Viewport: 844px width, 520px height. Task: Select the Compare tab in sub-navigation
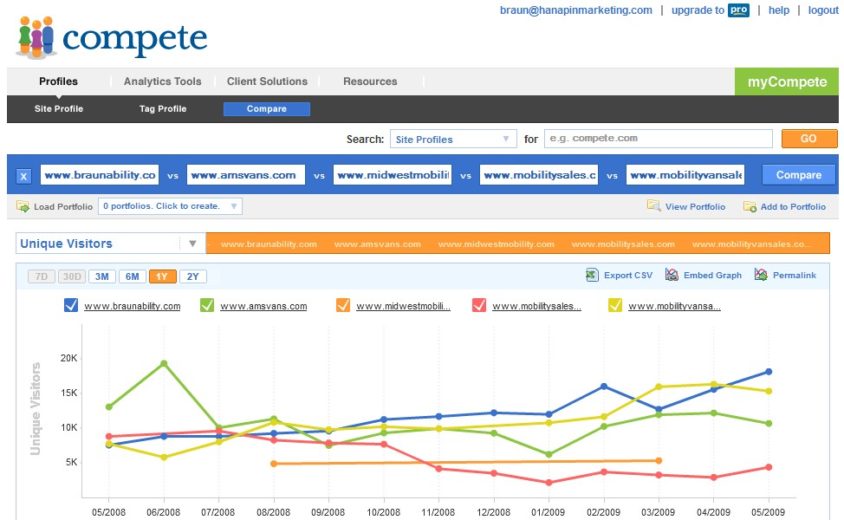click(x=266, y=109)
